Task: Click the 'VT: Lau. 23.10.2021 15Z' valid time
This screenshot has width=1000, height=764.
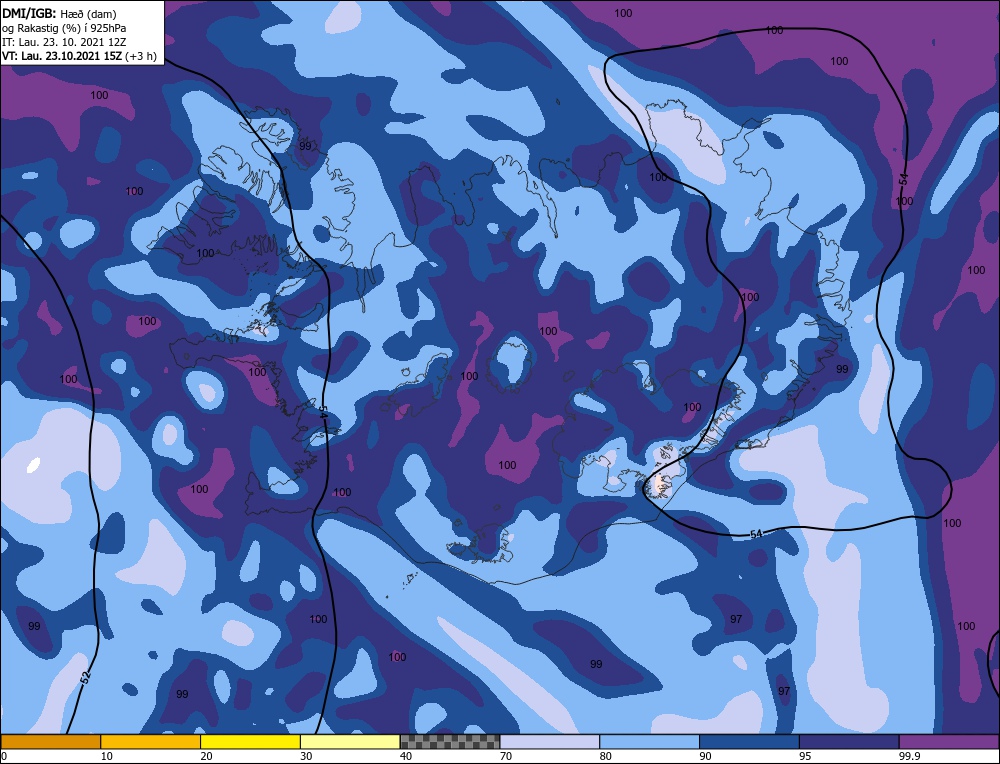Action: [63, 56]
